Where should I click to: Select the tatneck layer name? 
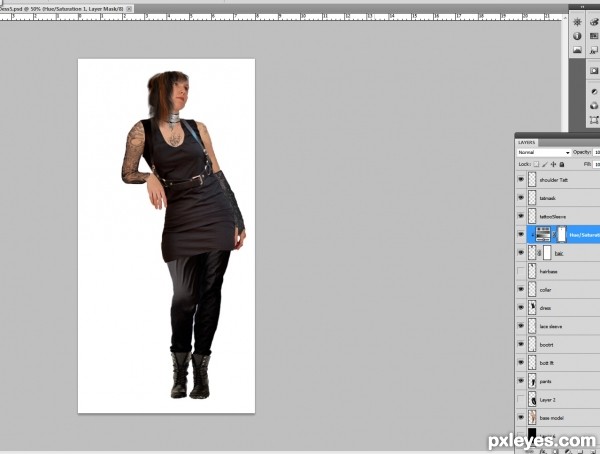click(x=547, y=198)
